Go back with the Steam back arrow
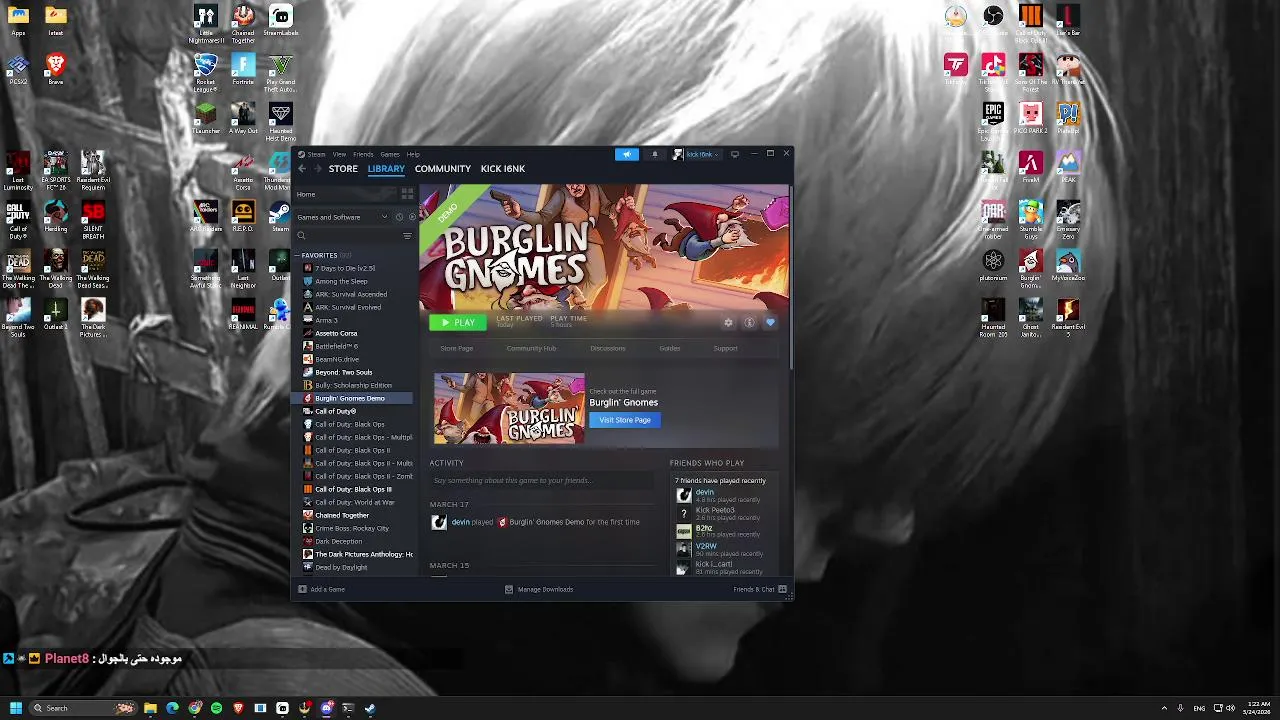This screenshot has height=720, width=1280. 302,169
